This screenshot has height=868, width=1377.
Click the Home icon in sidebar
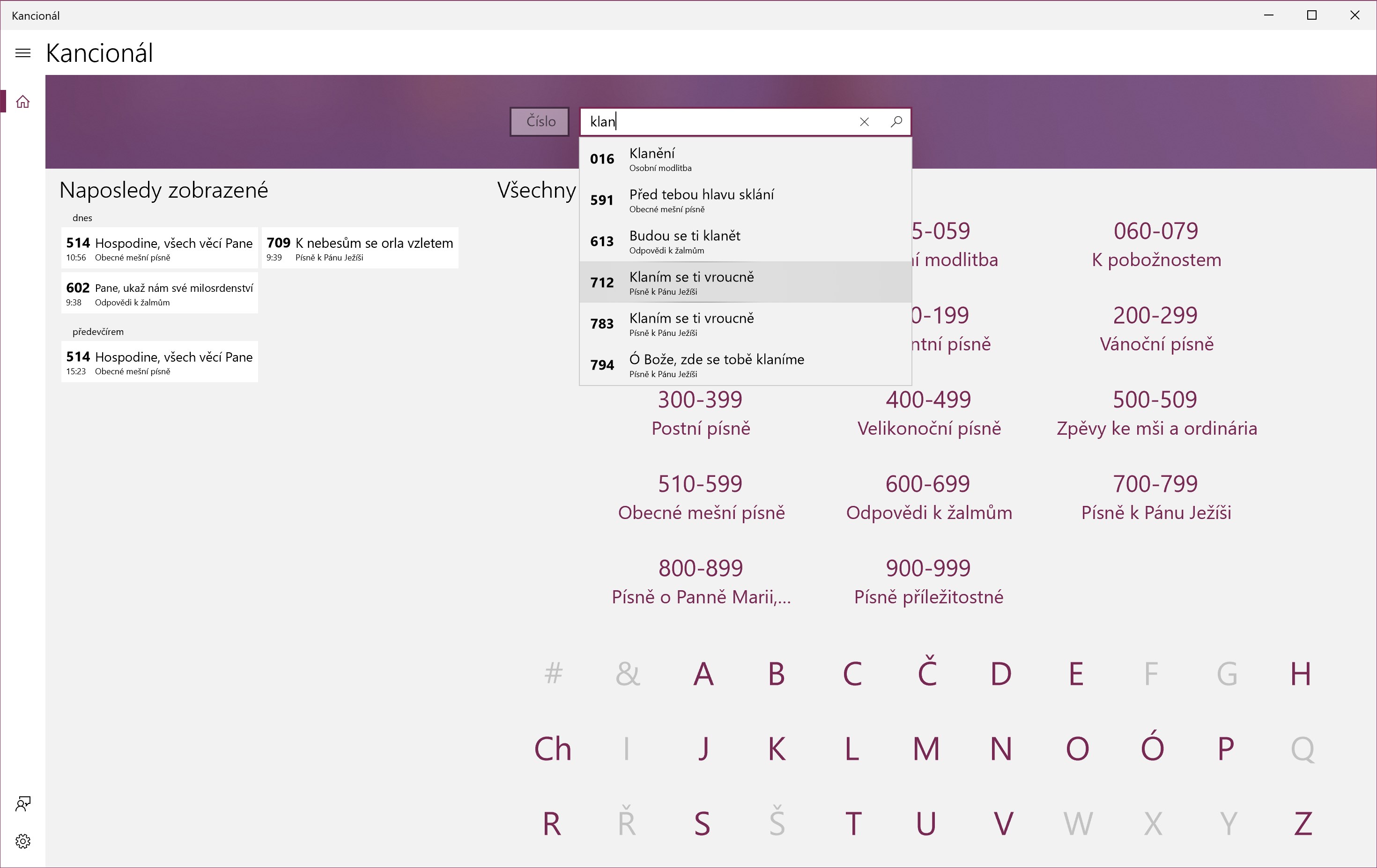23,102
